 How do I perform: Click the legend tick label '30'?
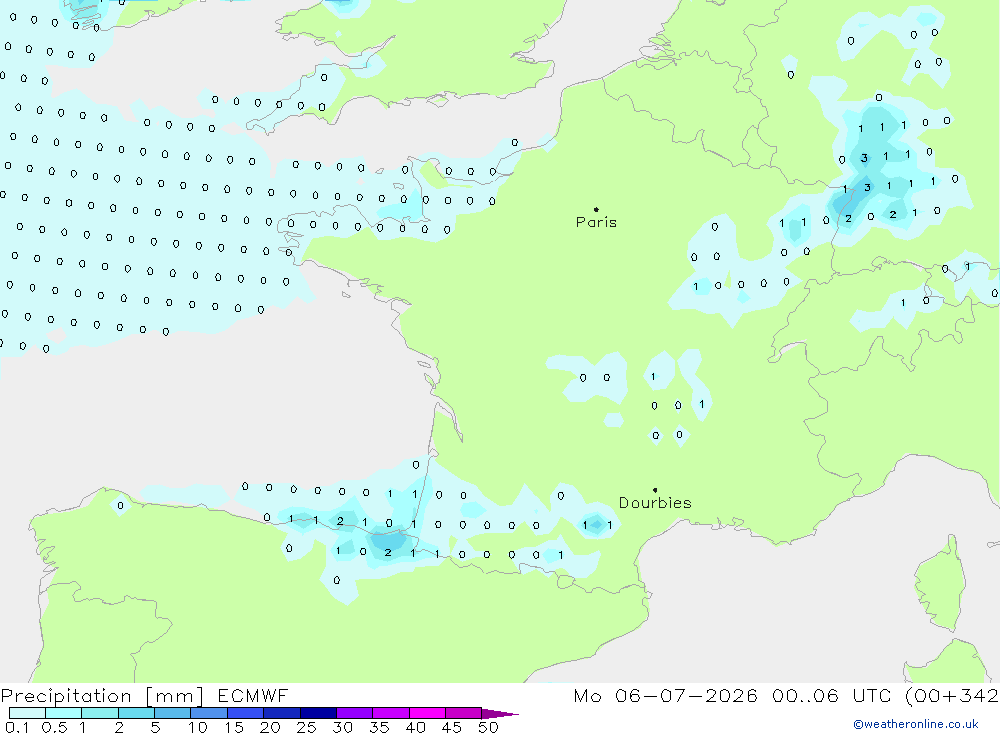tap(343, 727)
